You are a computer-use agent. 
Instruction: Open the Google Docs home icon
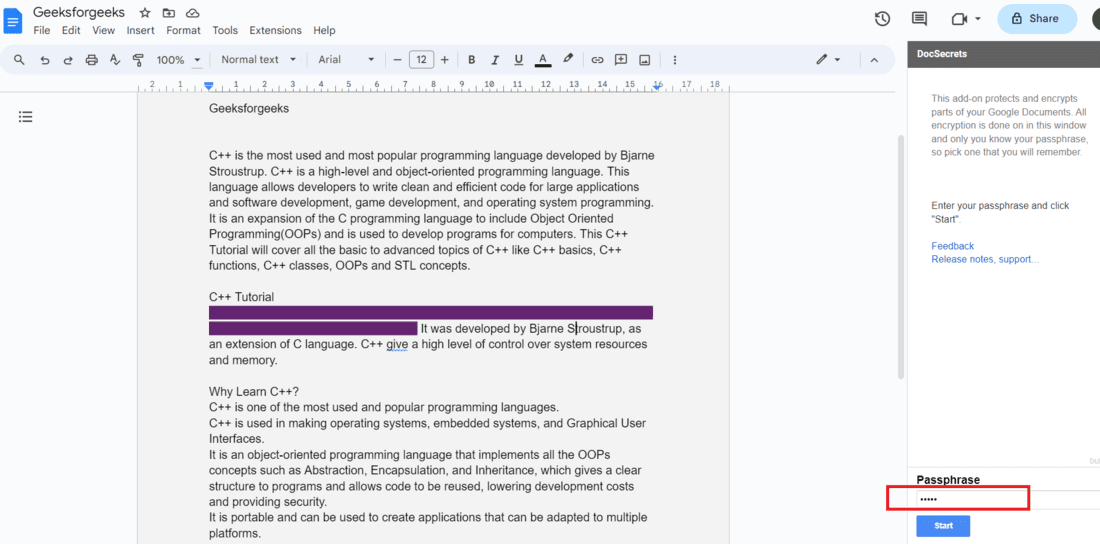pos(13,21)
